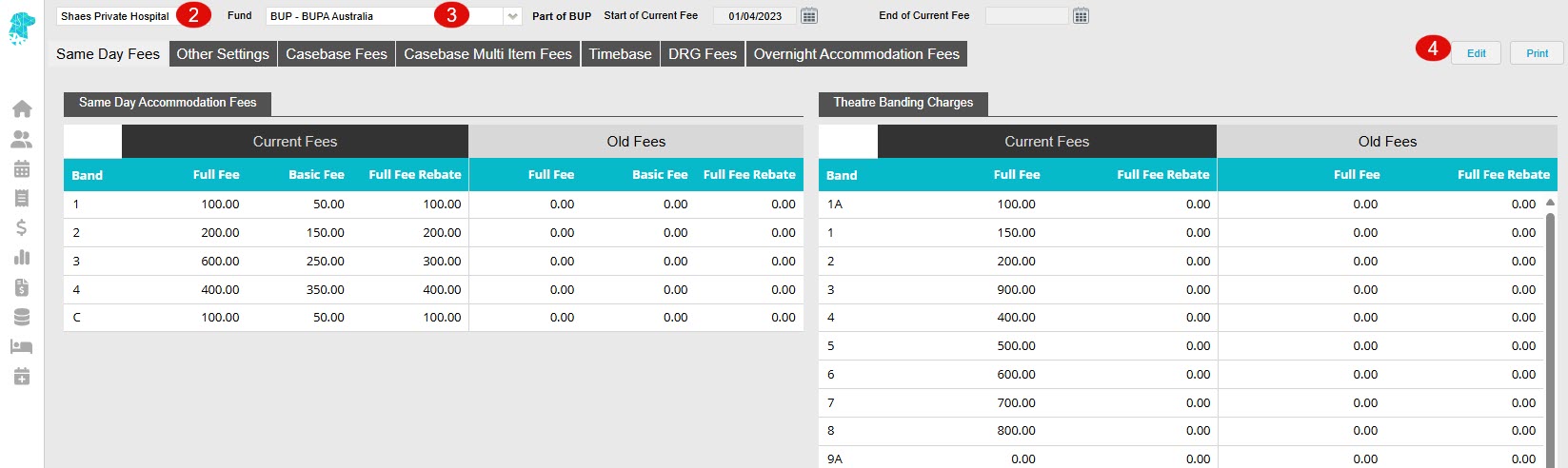Open the bar chart reports icon

point(21,258)
